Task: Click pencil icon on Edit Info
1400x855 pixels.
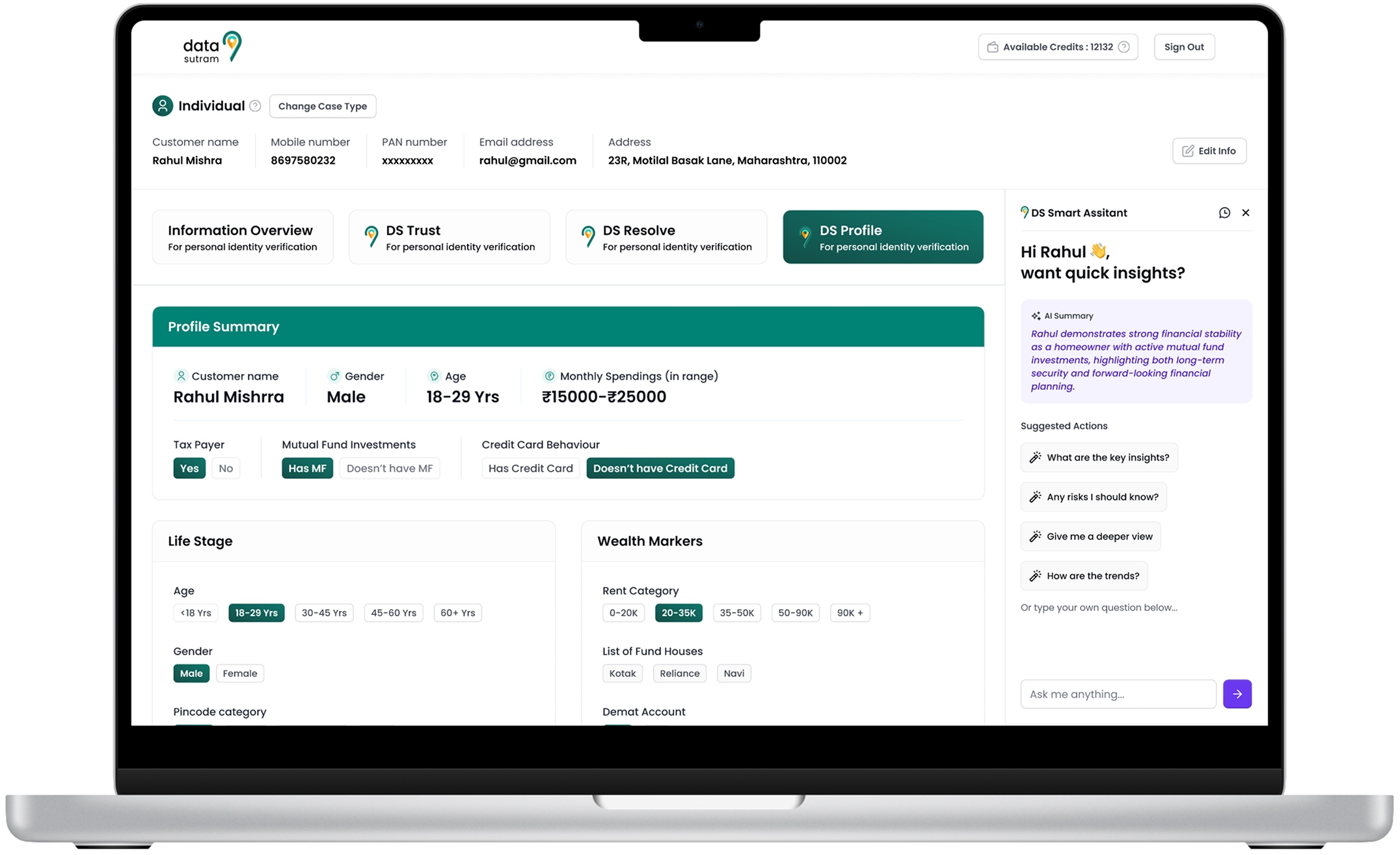Action: [1188, 151]
